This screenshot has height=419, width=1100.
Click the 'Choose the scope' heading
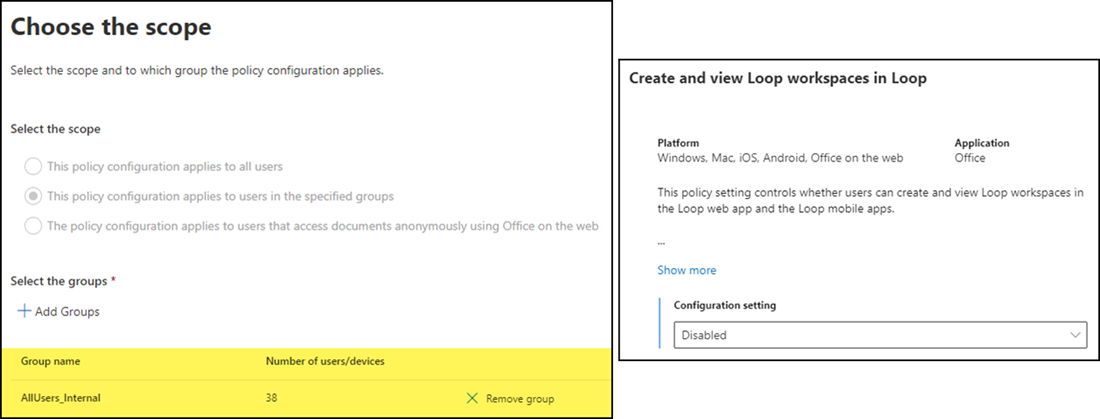(111, 27)
